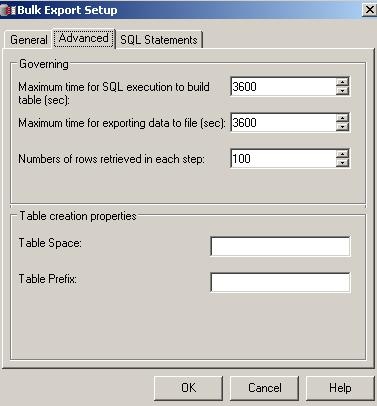Close the Bulk Export Setup window
Image resolution: width=377 pixels, height=406 pixels.
click(369, 10)
